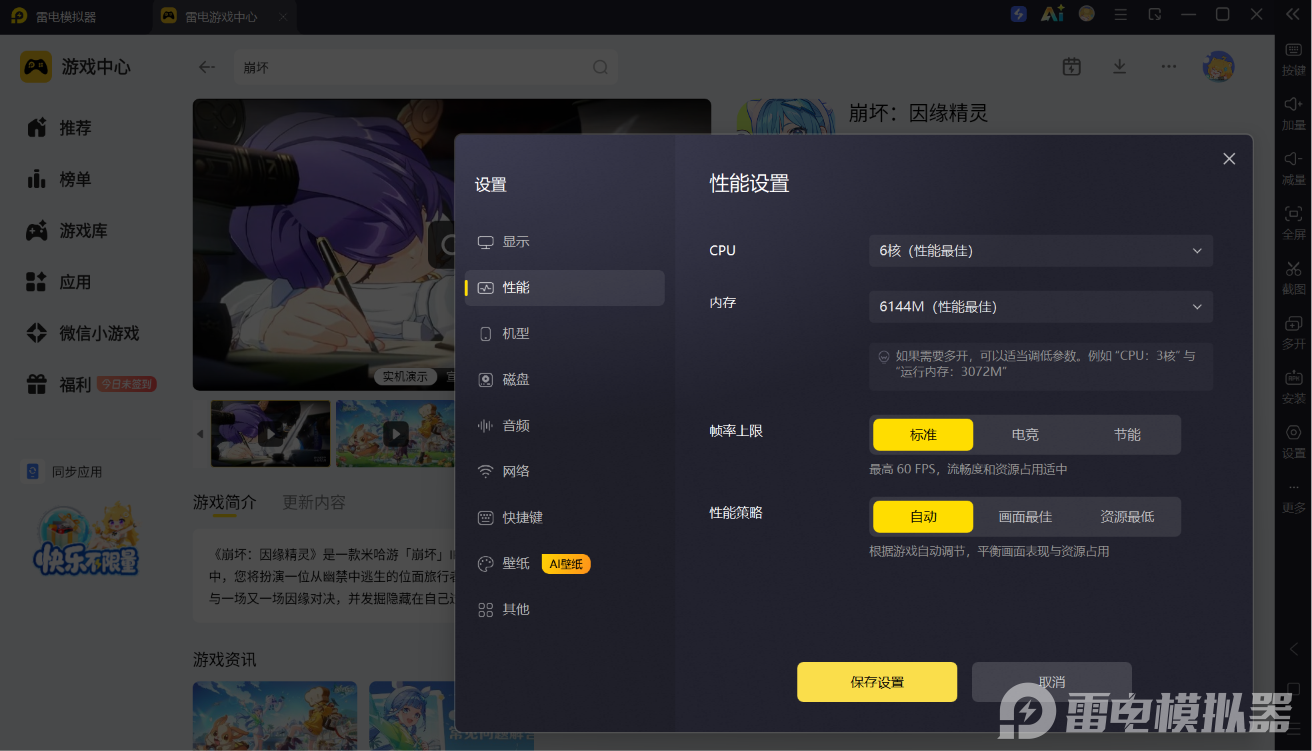Set performance strategy to 画面最佳
Viewport: 1312px width, 751px height.
(x=1025, y=517)
